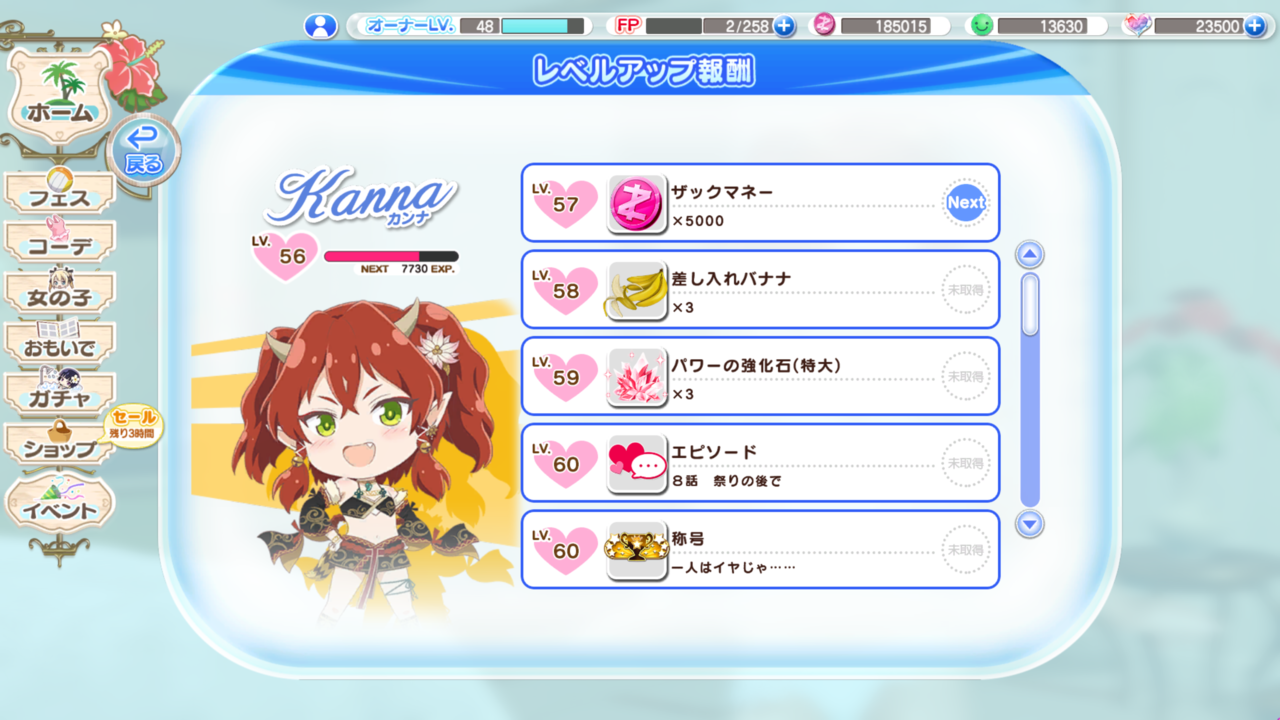Select the power stone crystal icon
This screenshot has height=720, width=1280.
tap(637, 377)
